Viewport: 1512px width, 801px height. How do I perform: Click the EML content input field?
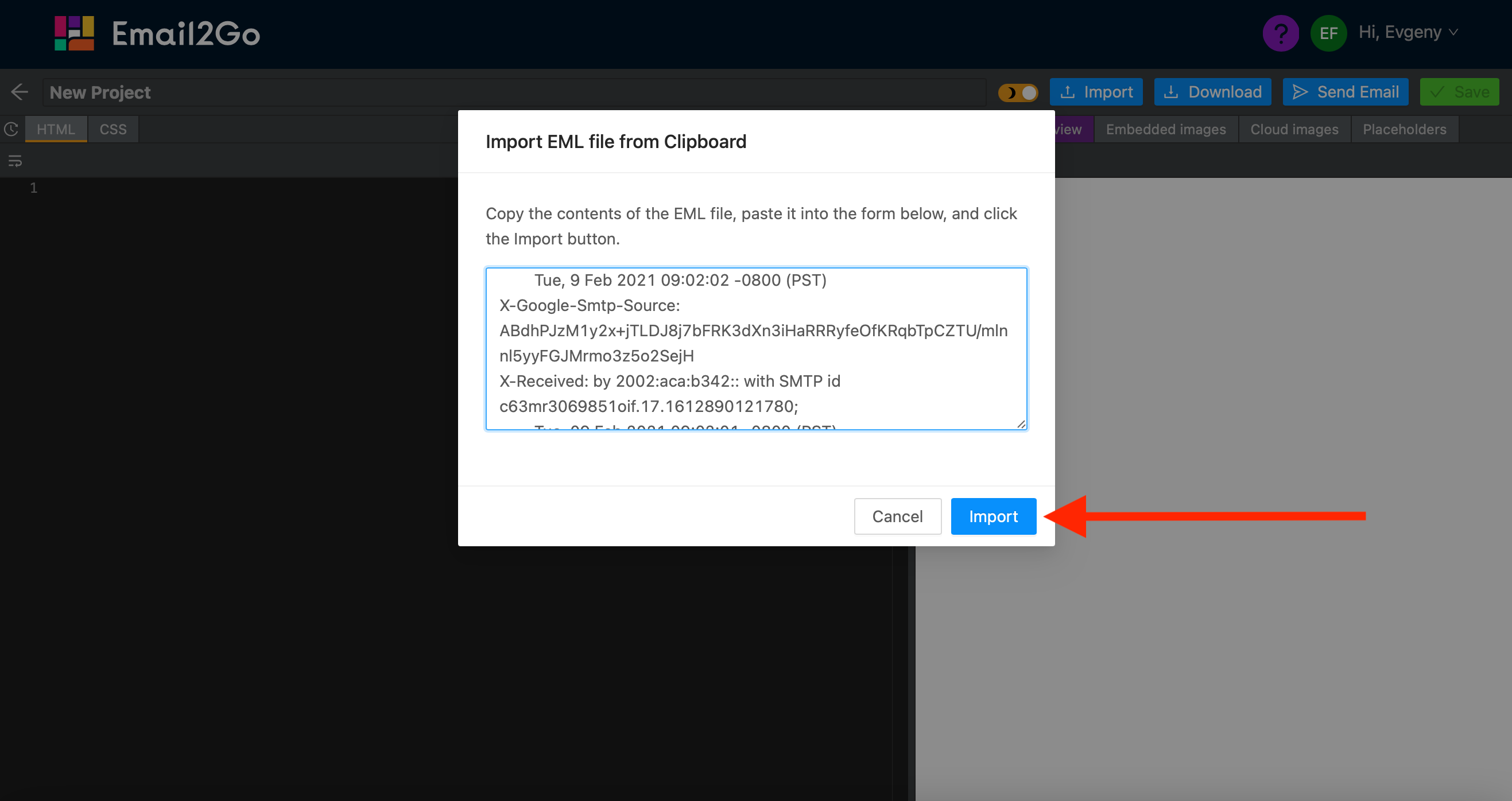pos(756,348)
